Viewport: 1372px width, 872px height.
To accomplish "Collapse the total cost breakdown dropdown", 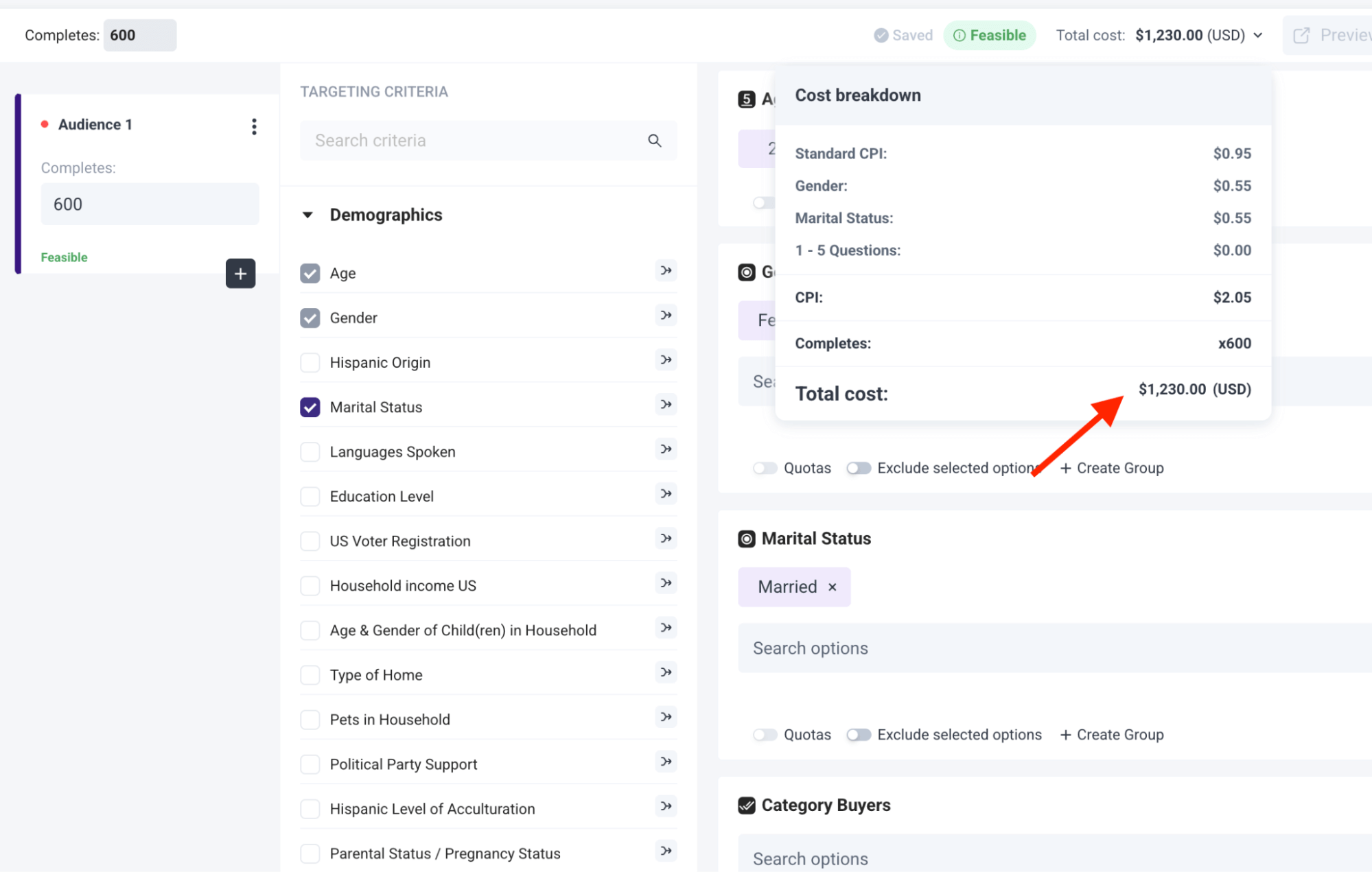I will (x=1257, y=35).
